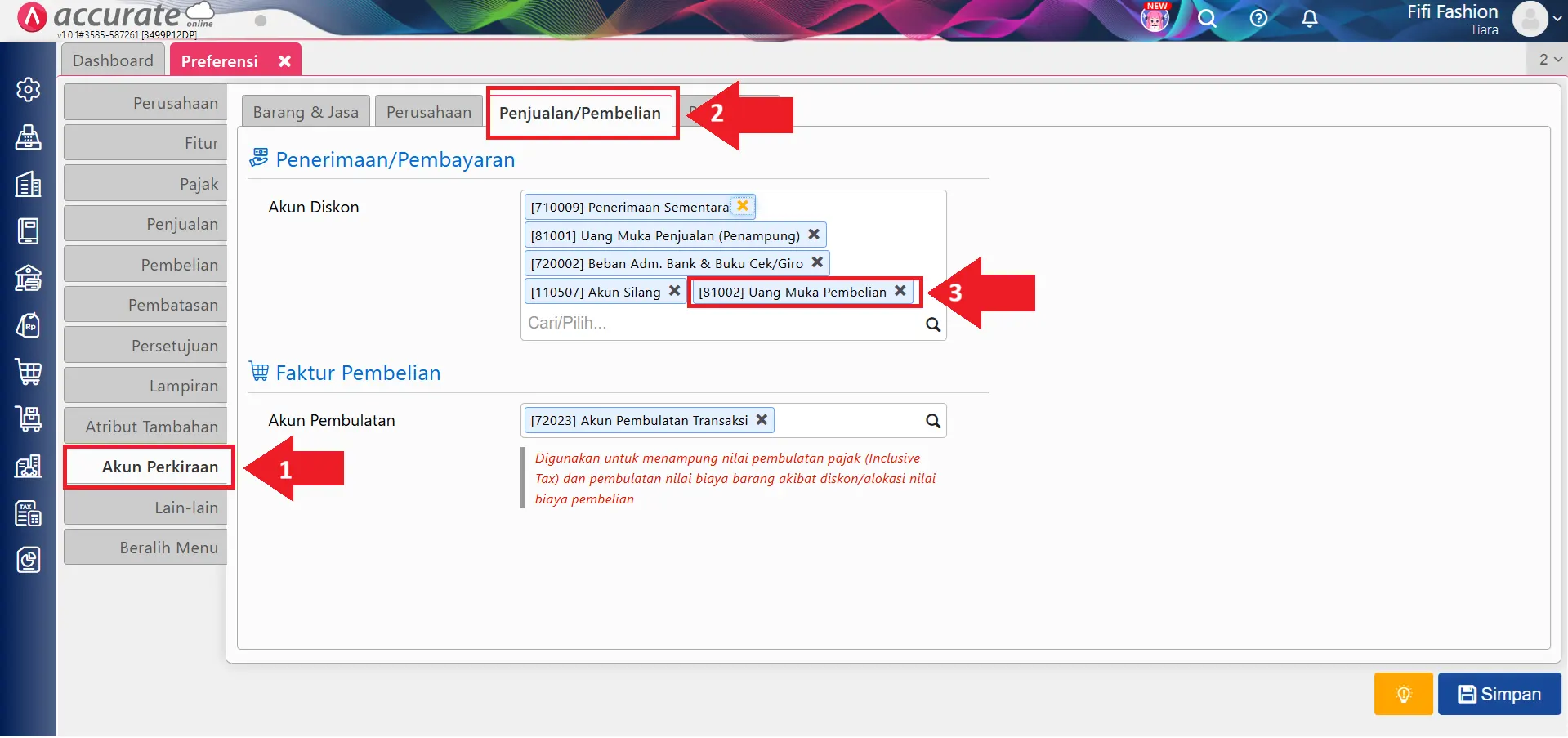Screen dimensions: 1568x738
Task: Click the help question mark icon
Action: pyautogui.click(x=1258, y=18)
